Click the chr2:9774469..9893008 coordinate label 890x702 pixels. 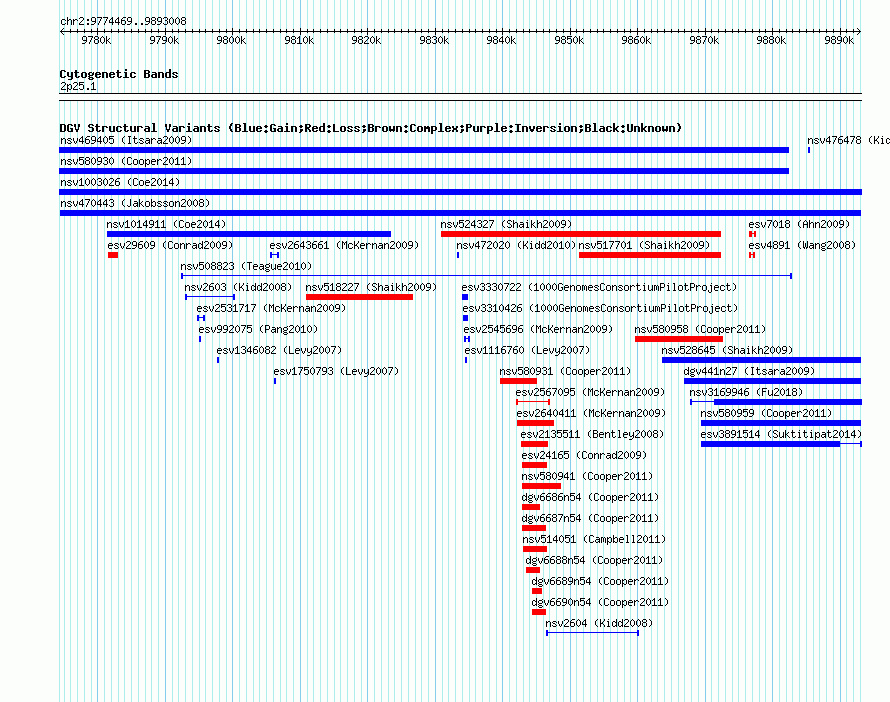tap(123, 21)
